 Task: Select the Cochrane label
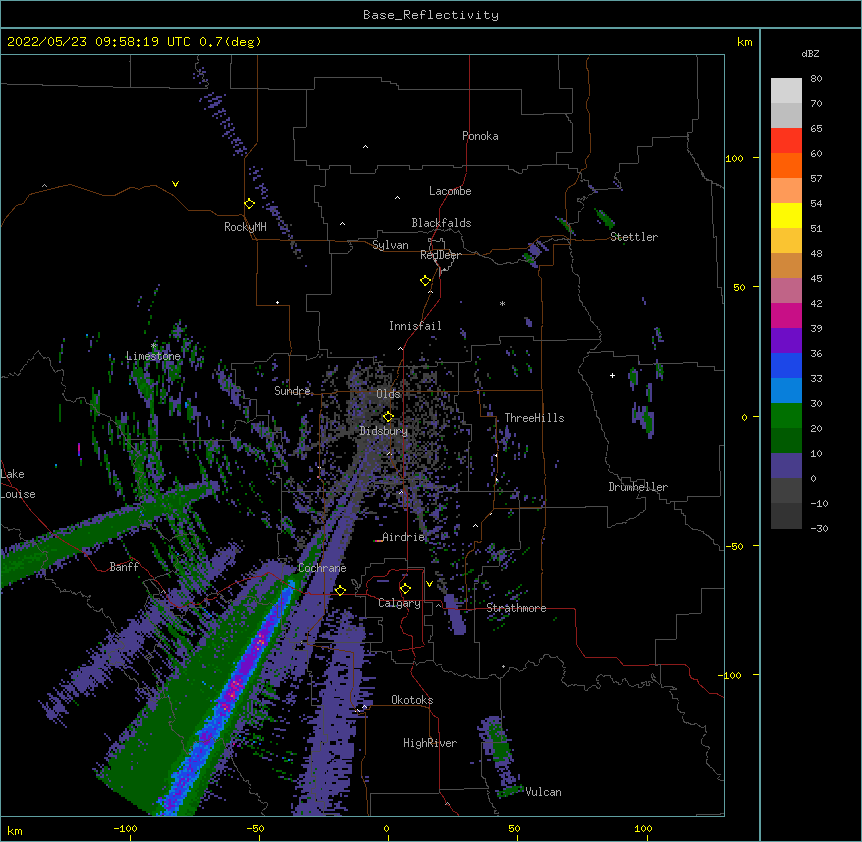(323, 568)
